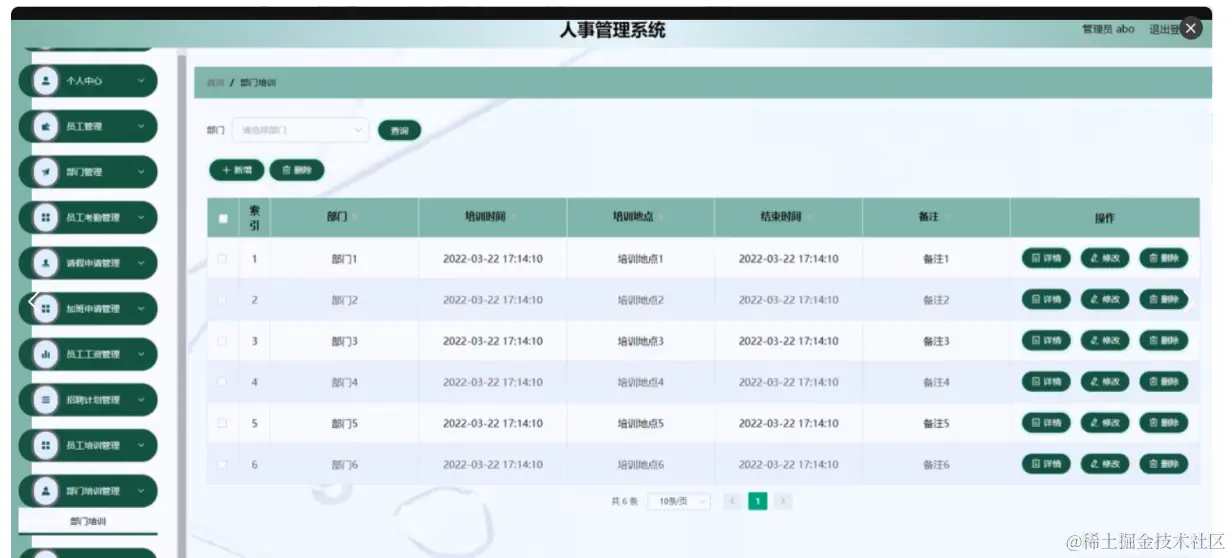Open 详情 for row 部门1

click(x=1046, y=258)
